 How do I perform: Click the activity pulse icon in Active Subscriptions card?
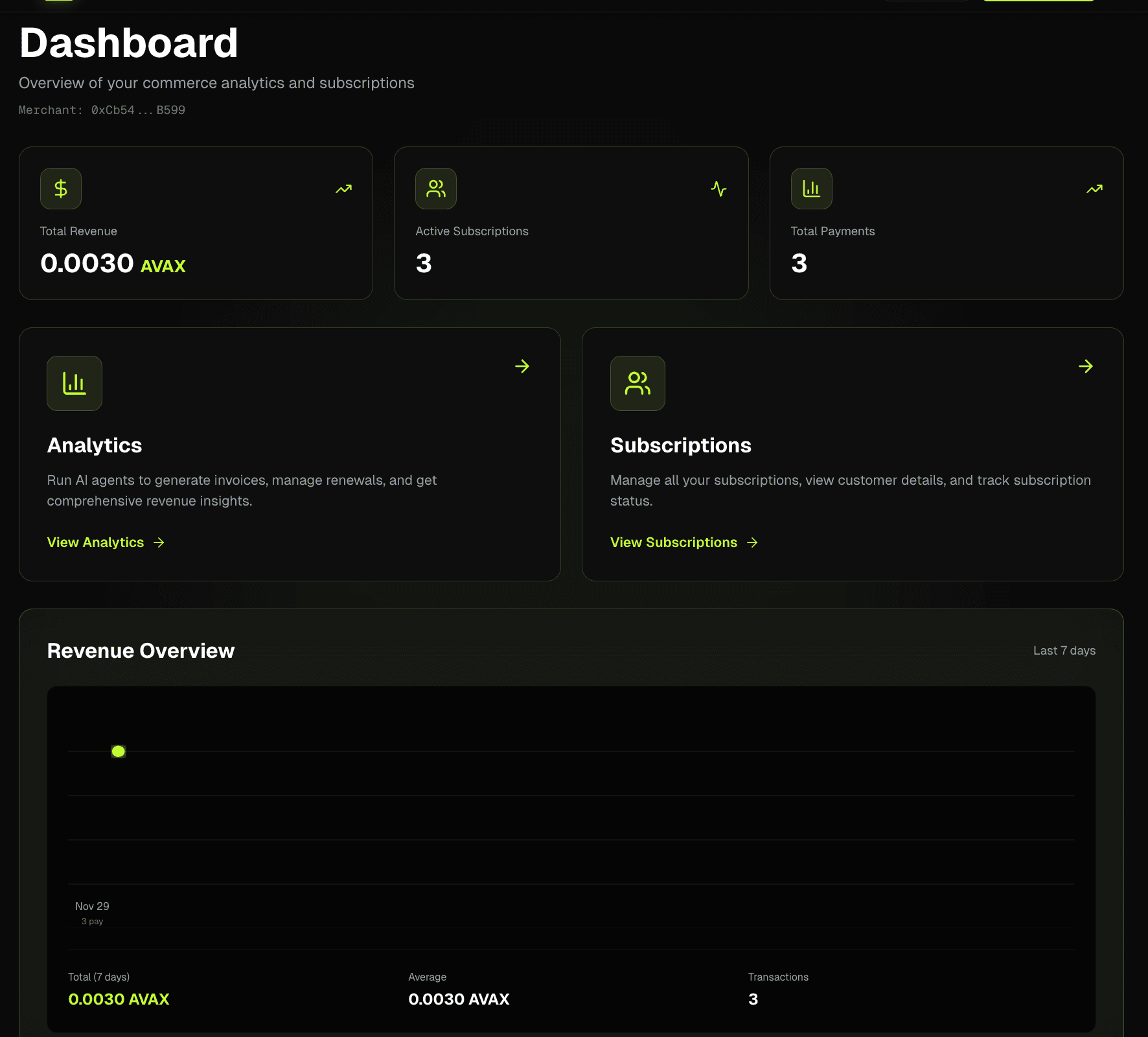click(x=718, y=189)
